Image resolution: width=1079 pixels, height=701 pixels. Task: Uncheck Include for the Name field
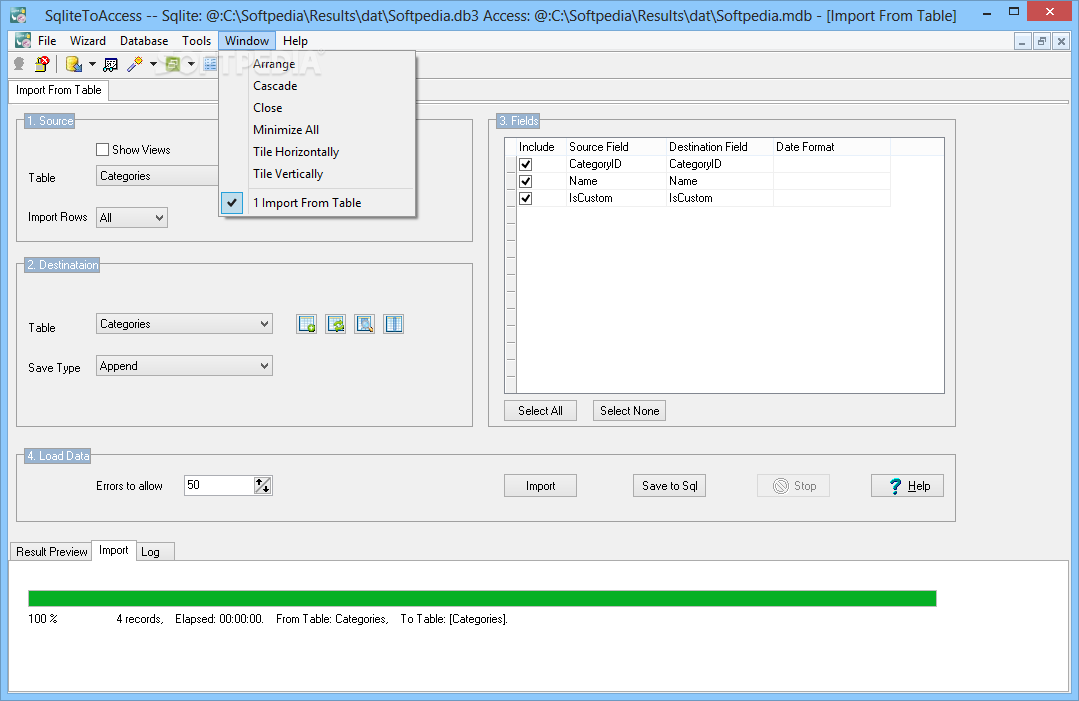point(526,182)
